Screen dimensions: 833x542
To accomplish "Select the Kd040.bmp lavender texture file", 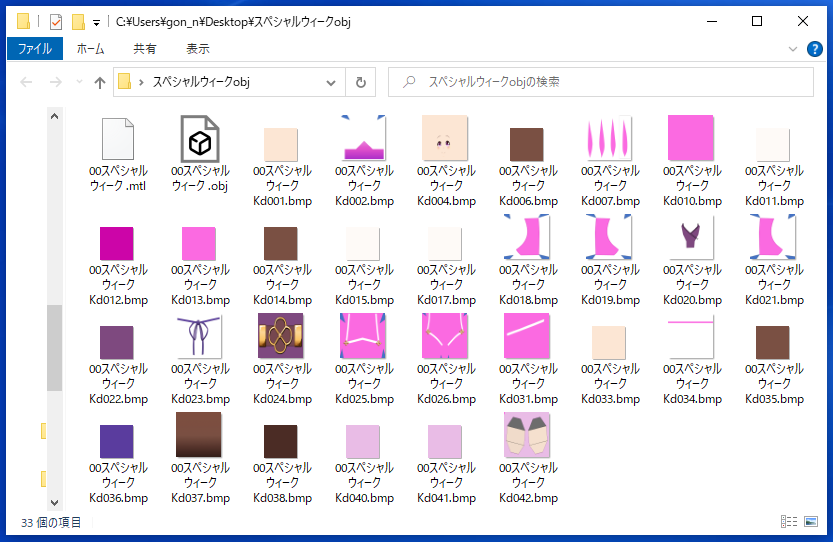I will point(363,441).
